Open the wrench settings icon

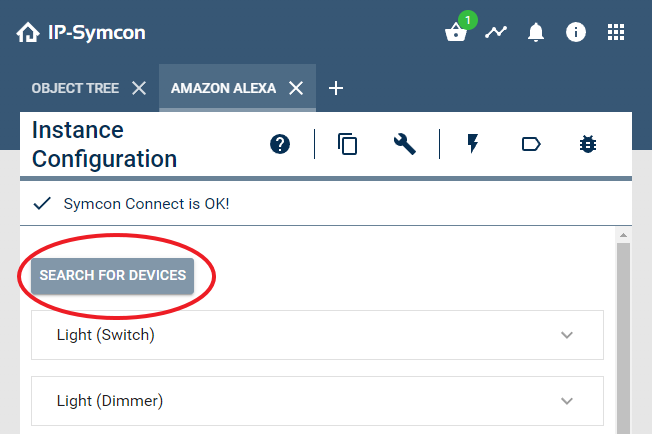pos(404,144)
